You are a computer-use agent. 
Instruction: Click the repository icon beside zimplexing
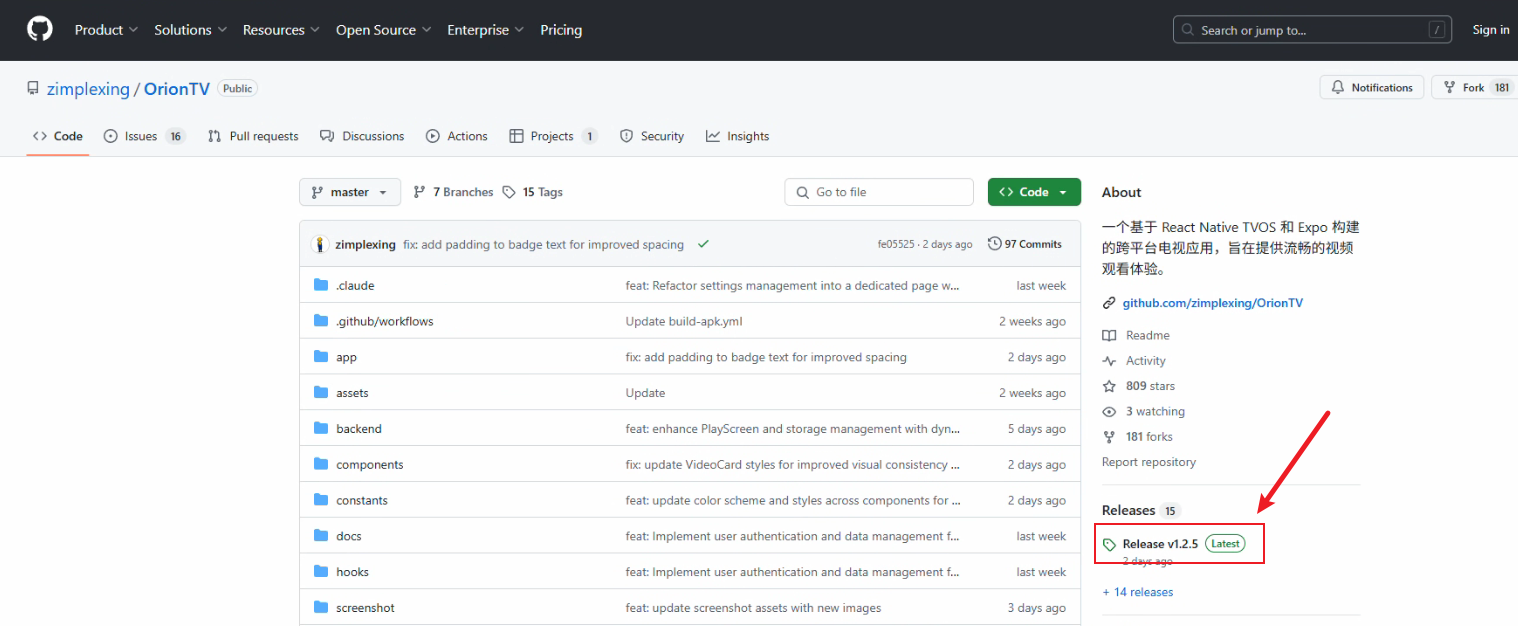33,88
